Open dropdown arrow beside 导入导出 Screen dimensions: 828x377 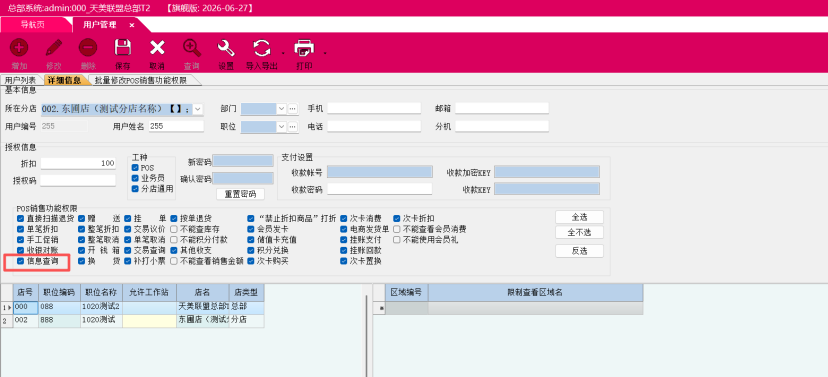[x=283, y=53]
